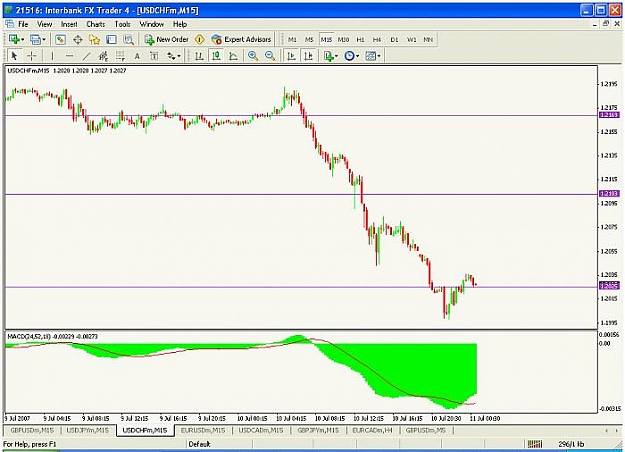This screenshot has height=452, width=625.
Task: Choose the Vertical Line drawing tool
Action: (52, 56)
